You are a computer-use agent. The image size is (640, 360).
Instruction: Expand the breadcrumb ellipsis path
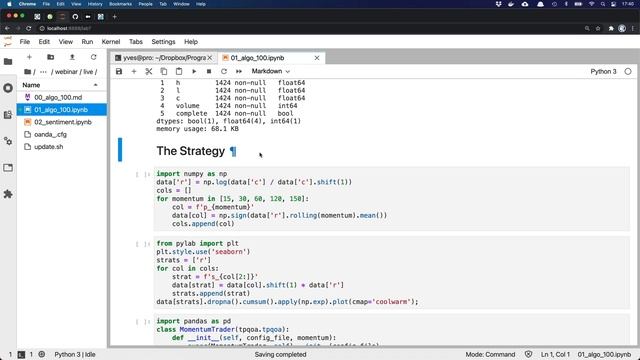coord(43,72)
